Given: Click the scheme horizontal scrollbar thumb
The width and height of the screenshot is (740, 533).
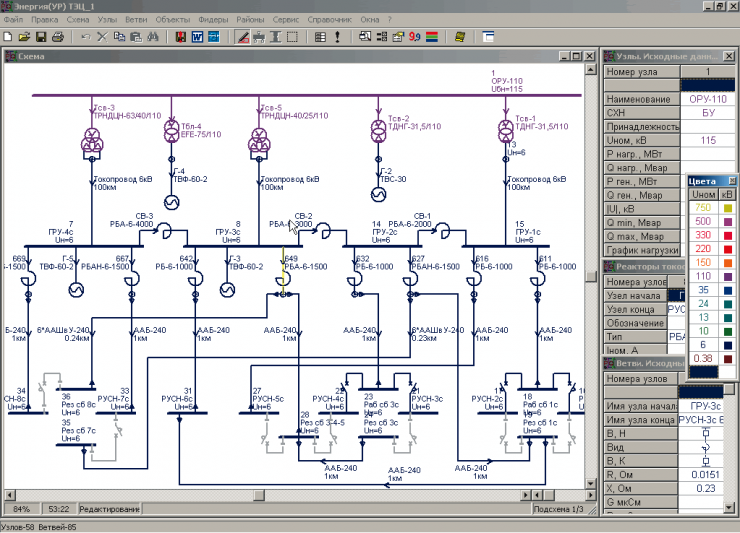Looking at the screenshot, I should [259, 495].
